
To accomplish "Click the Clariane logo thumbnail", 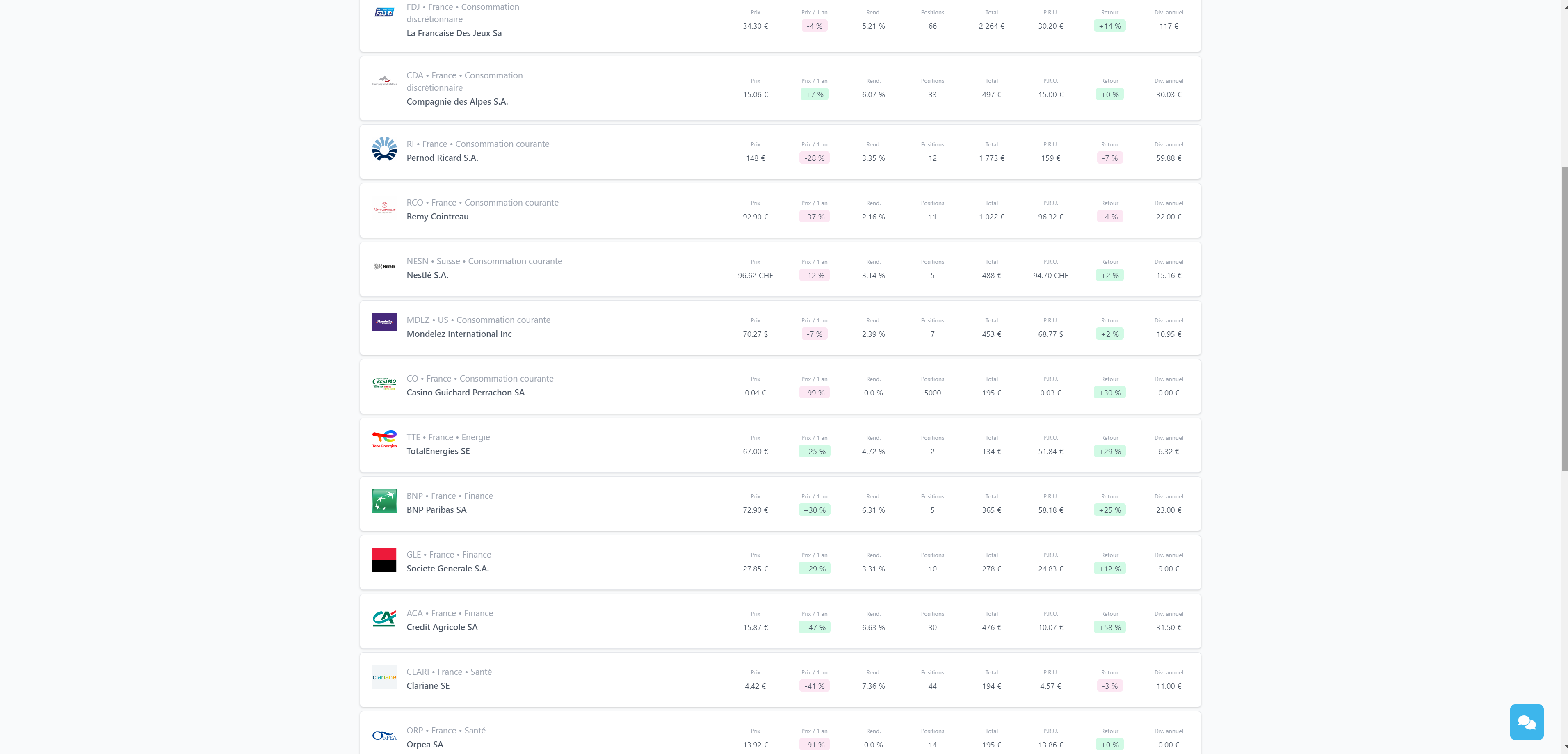I will [384, 676].
